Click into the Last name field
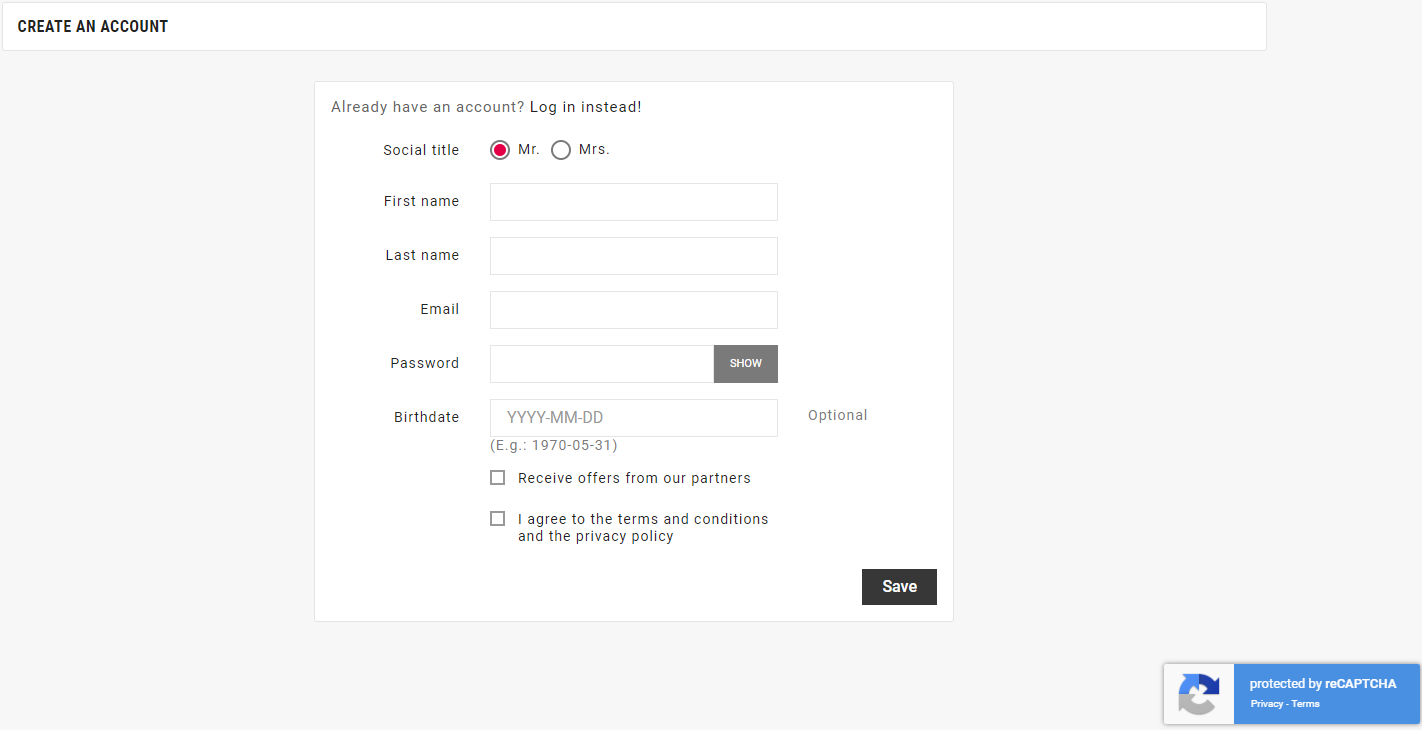The height and width of the screenshot is (730, 1422). coord(633,256)
